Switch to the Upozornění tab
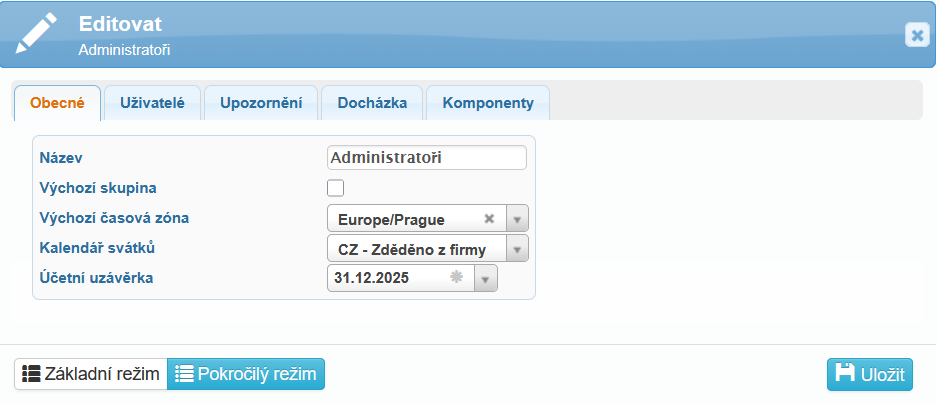 point(261,103)
